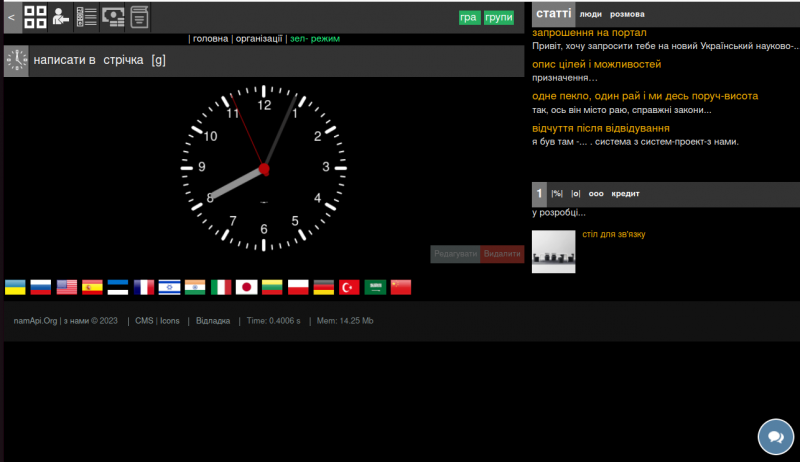Open the list view icon in toolbar
Viewport: 800px width, 462px height.
coord(87,16)
